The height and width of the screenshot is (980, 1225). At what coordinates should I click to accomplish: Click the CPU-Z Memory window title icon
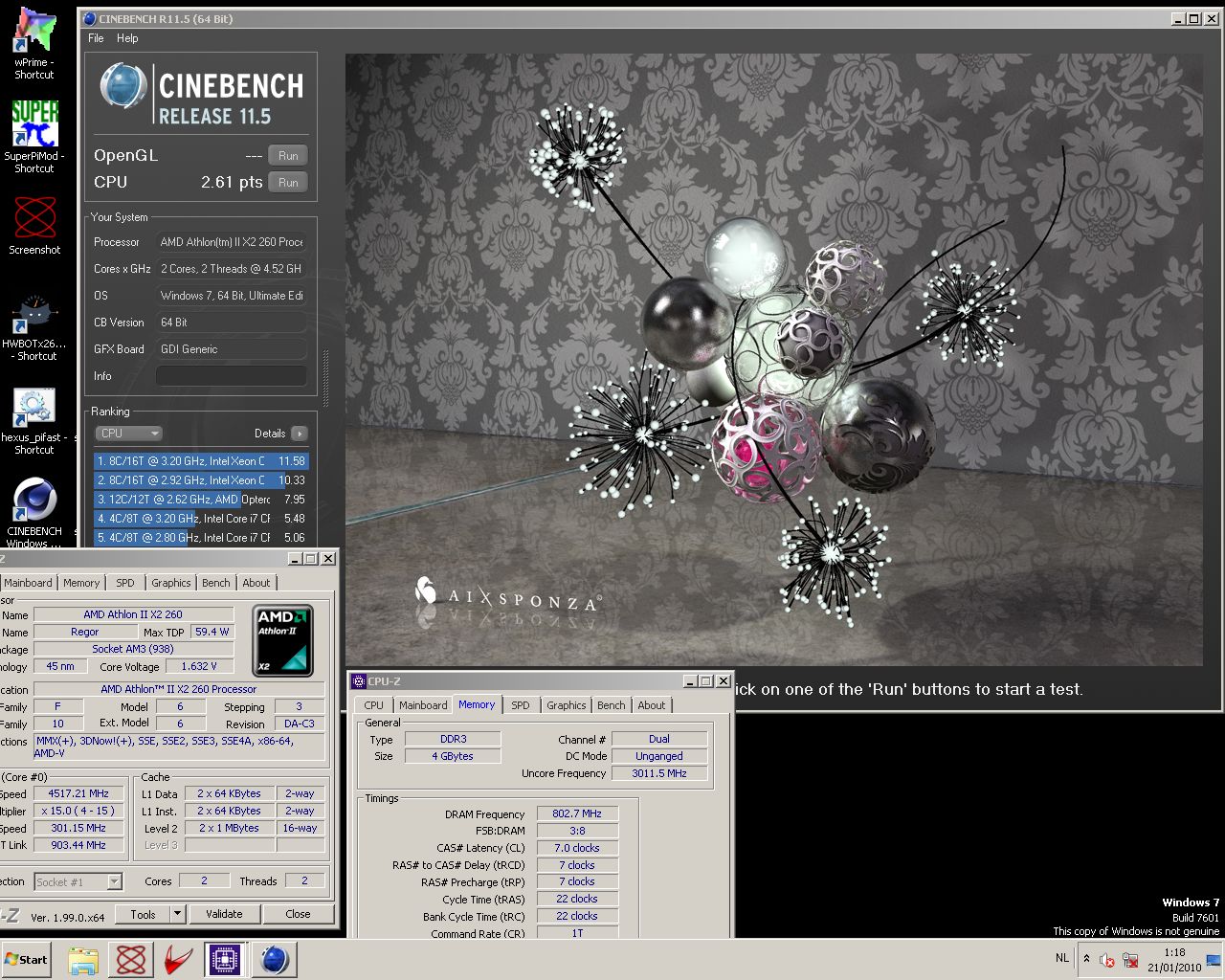pos(359,681)
